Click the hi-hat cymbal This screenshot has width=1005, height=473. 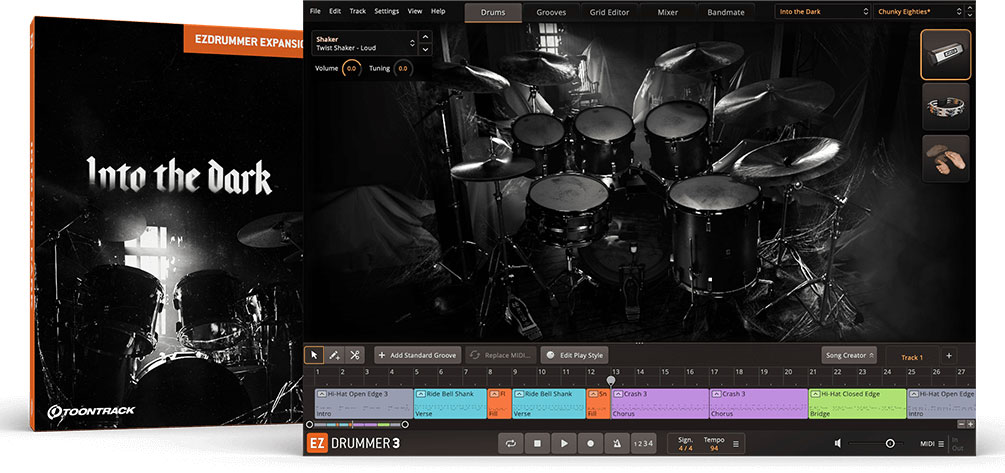(x=492, y=168)
